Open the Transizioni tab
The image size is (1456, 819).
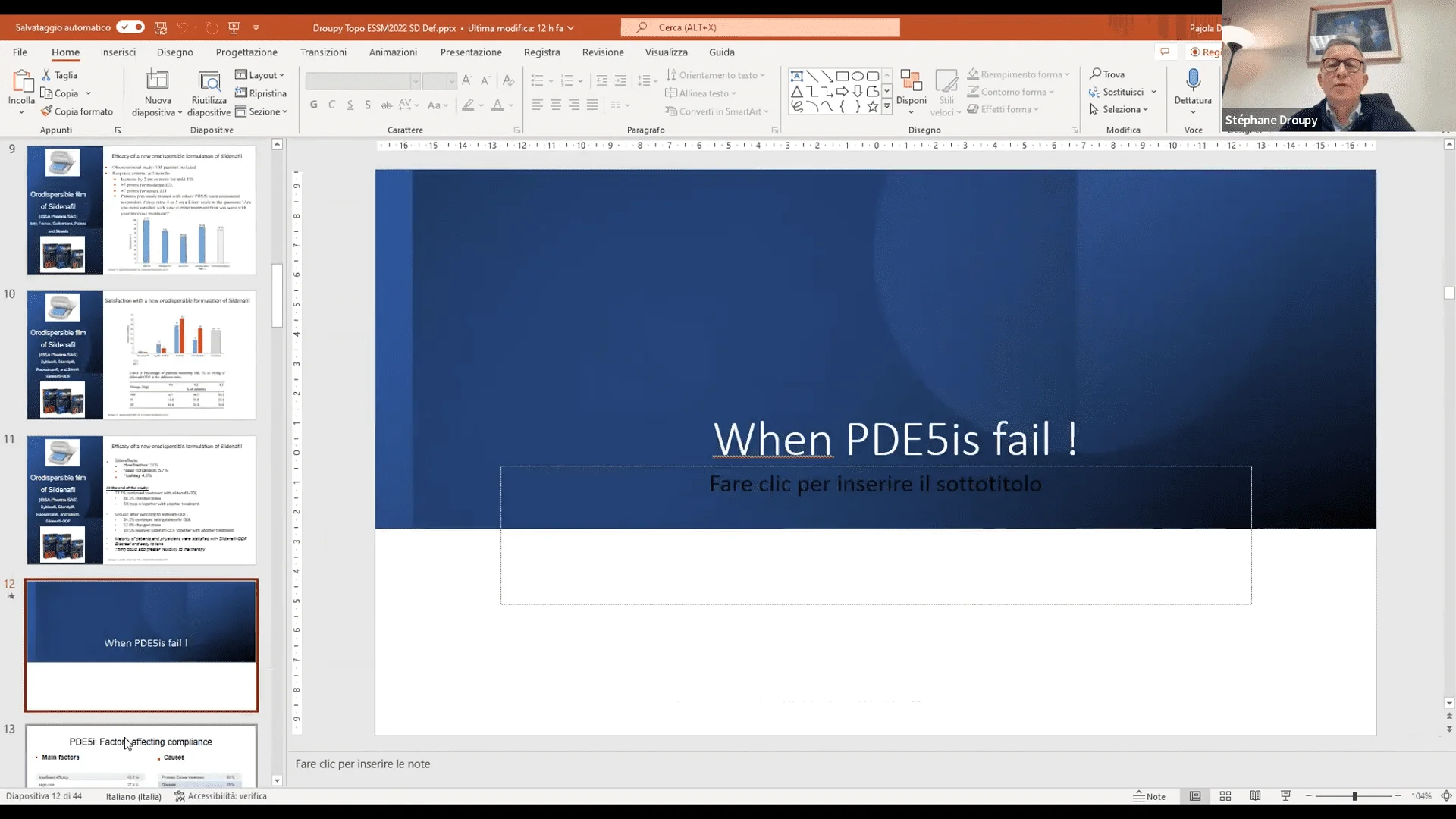click(323, 52)
